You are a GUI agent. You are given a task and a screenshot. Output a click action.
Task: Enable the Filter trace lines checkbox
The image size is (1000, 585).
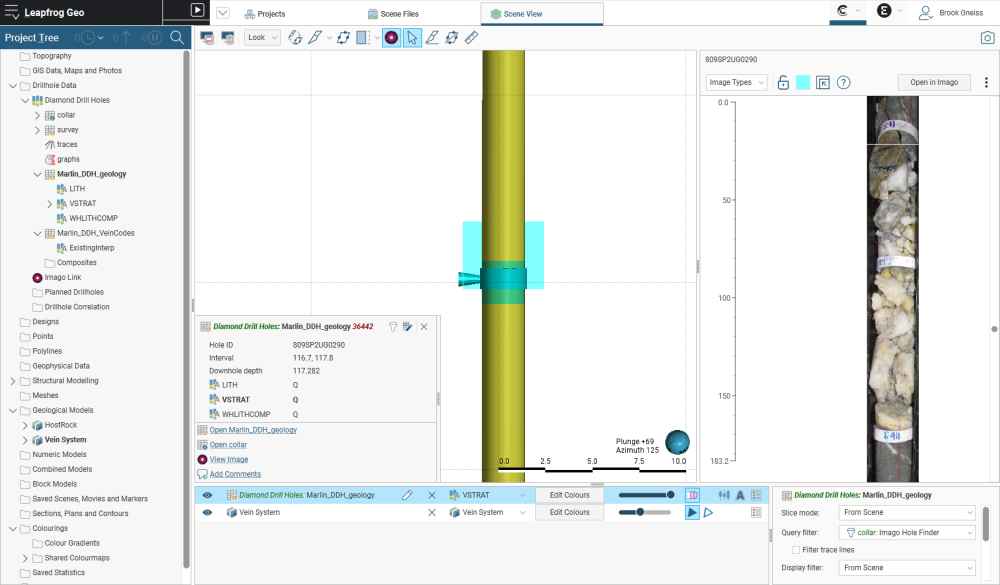point(796,550)
